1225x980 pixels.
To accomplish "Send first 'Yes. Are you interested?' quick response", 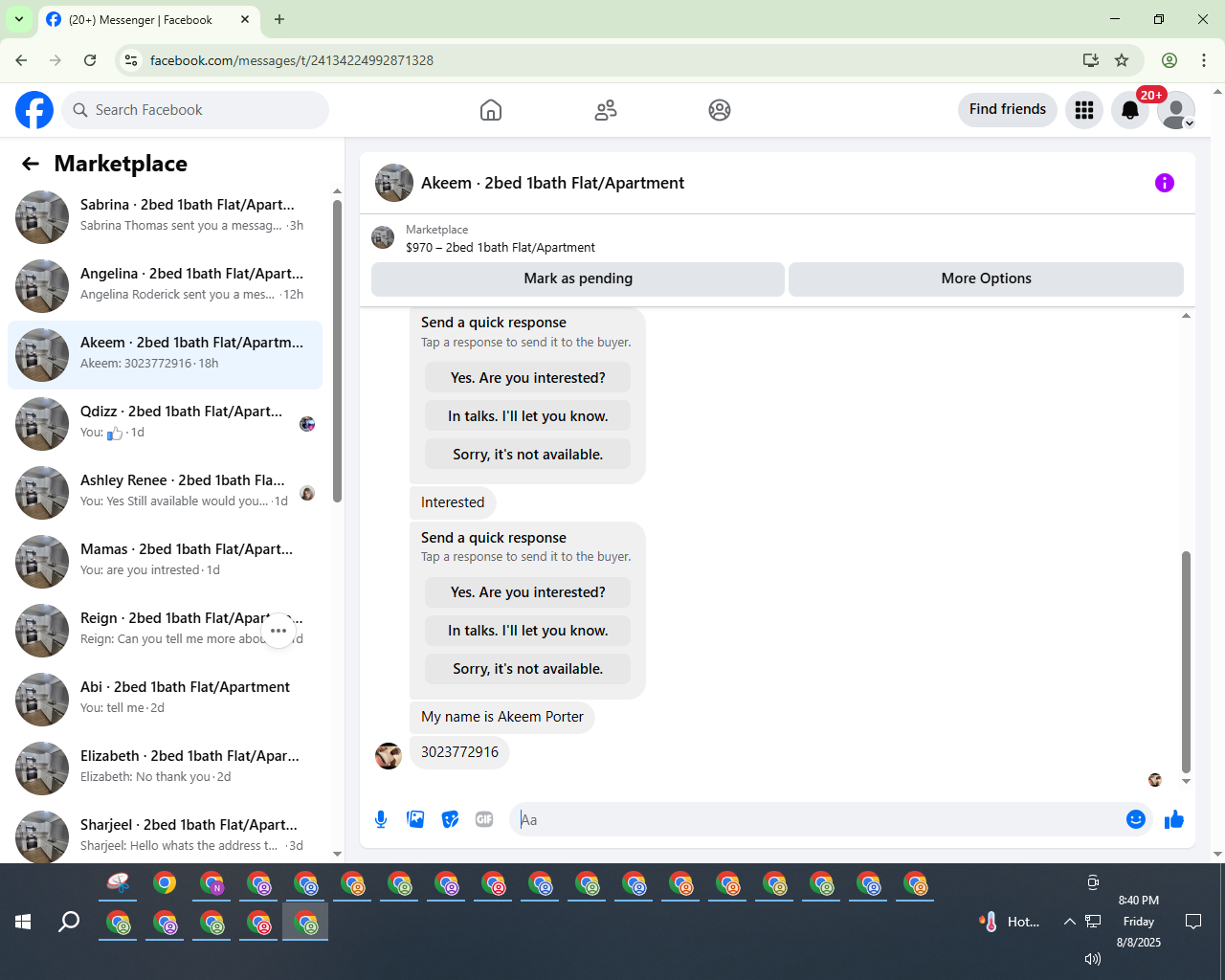I will click(x=528, y=378).
